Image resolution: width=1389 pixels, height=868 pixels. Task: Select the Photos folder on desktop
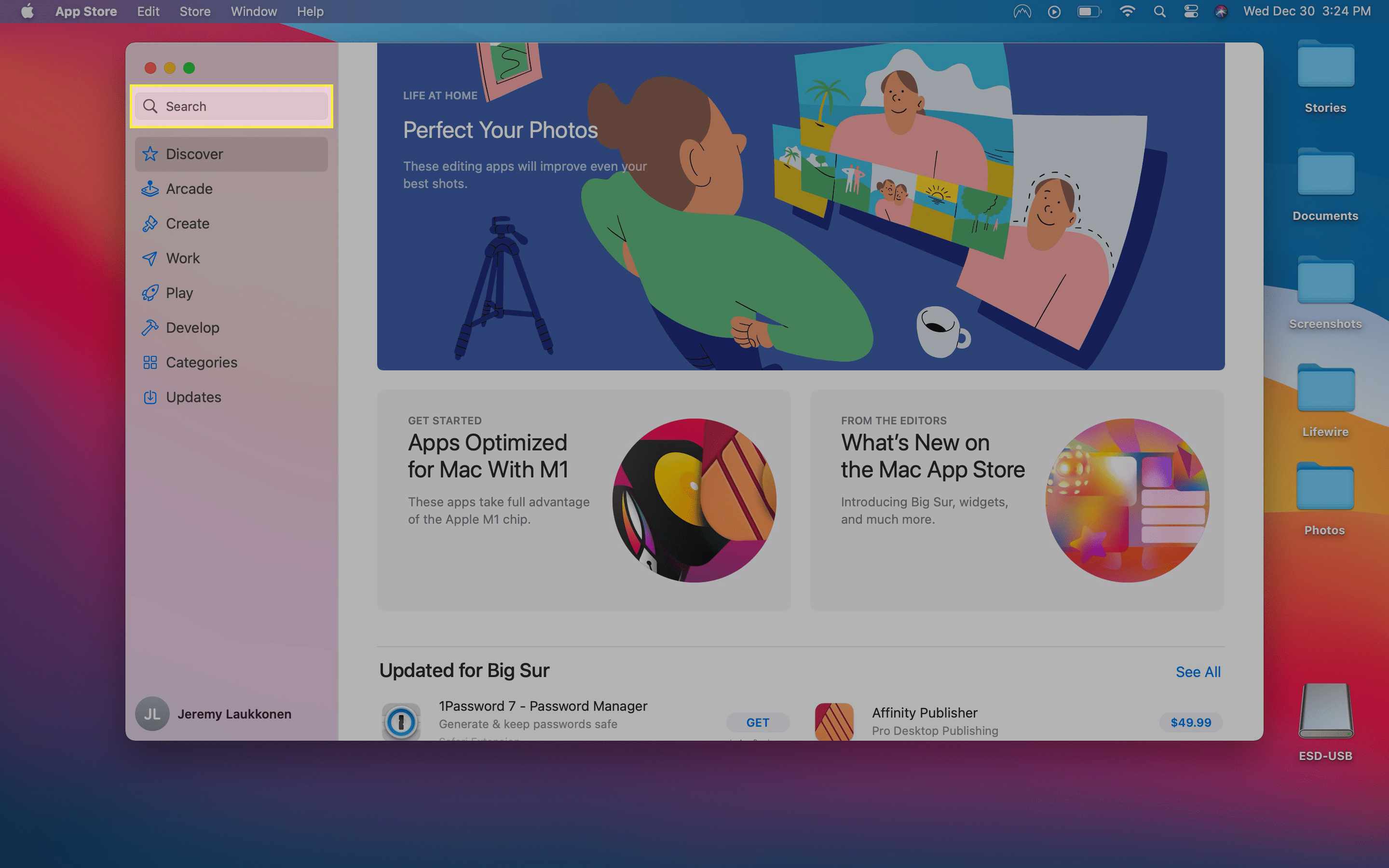click(1325, 500)
